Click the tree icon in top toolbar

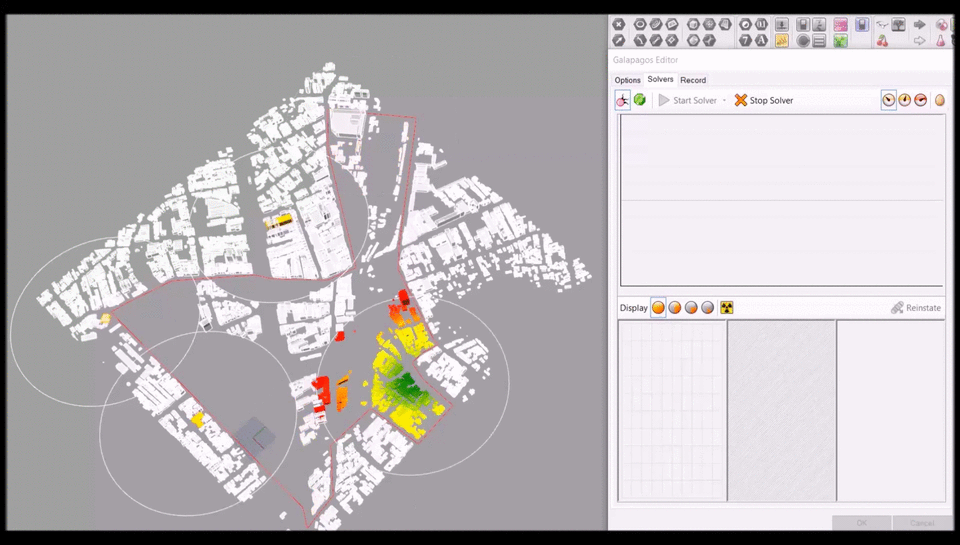(x=898, y=25)
